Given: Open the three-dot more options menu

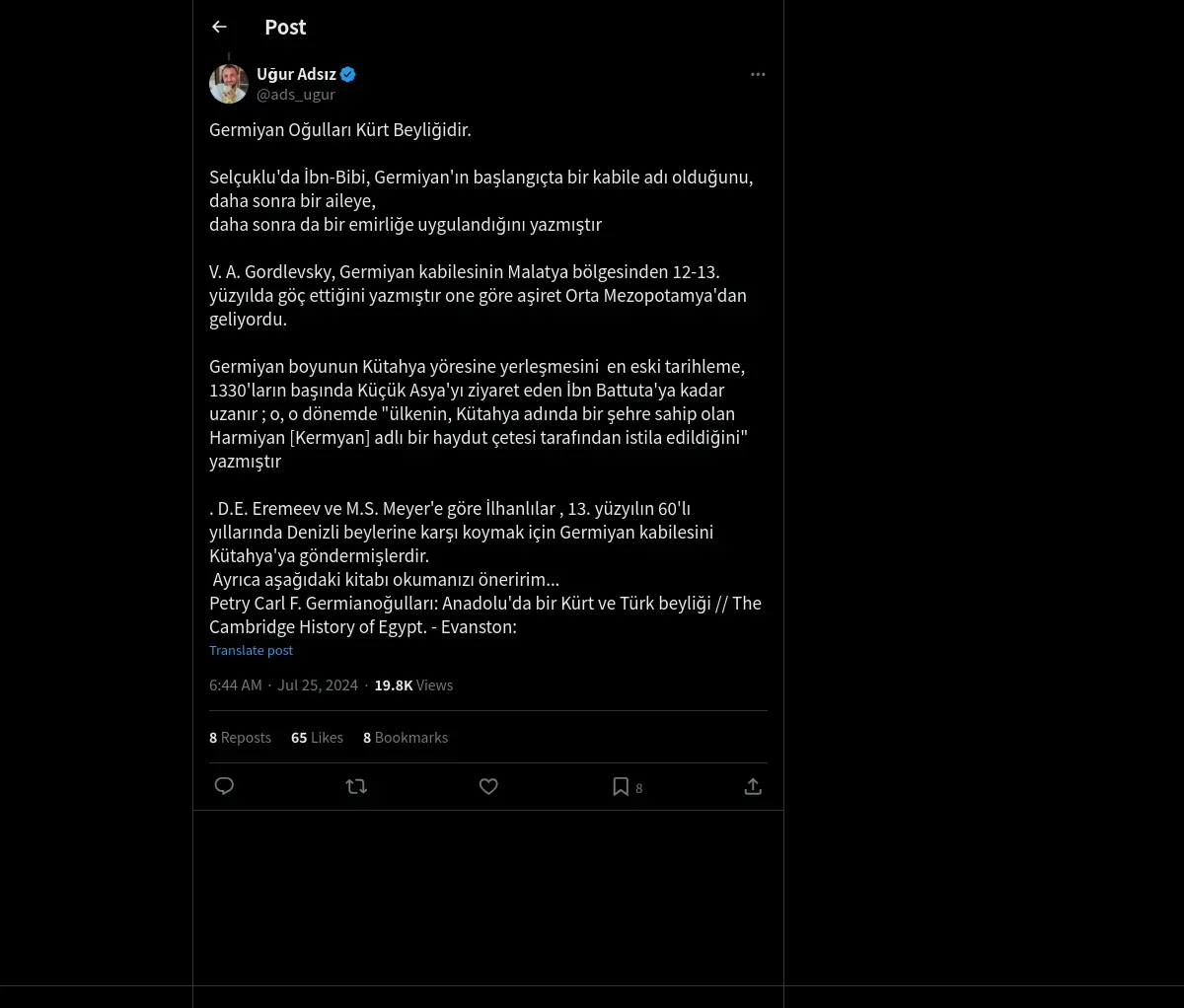Looking at the screenshot, I should click(x=758, y=74).
